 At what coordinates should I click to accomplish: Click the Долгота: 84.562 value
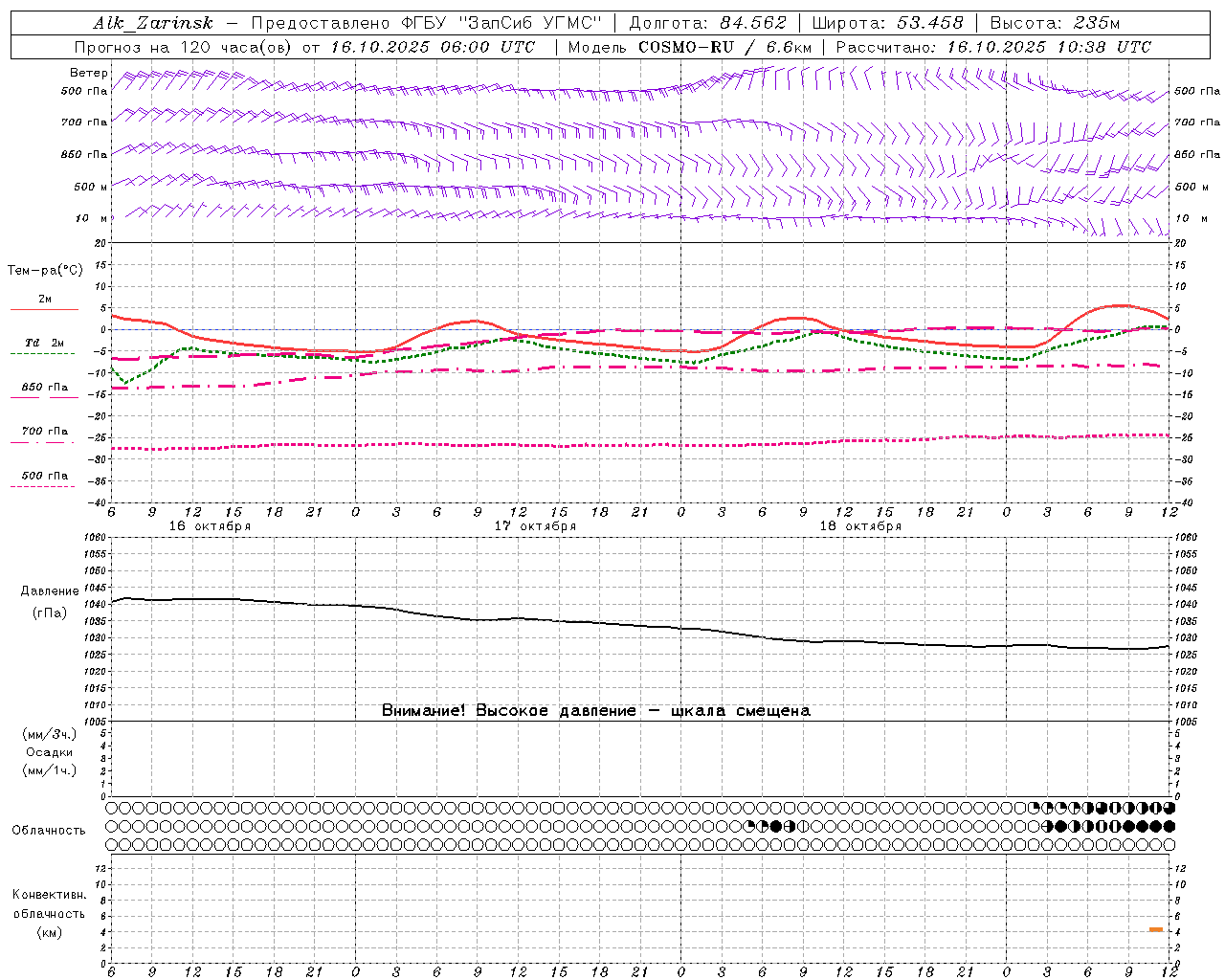pos(707,23)
